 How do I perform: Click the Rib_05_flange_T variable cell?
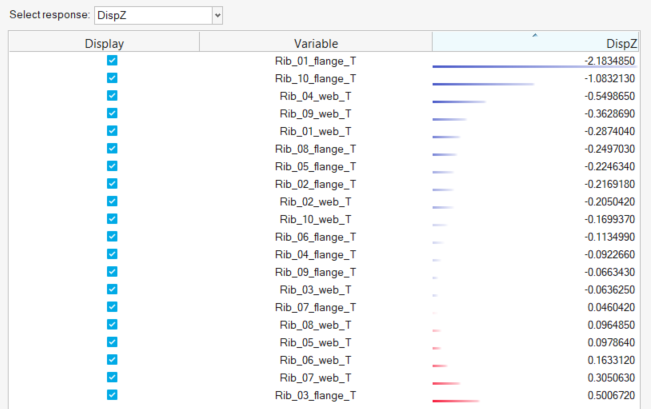point(315,167)
